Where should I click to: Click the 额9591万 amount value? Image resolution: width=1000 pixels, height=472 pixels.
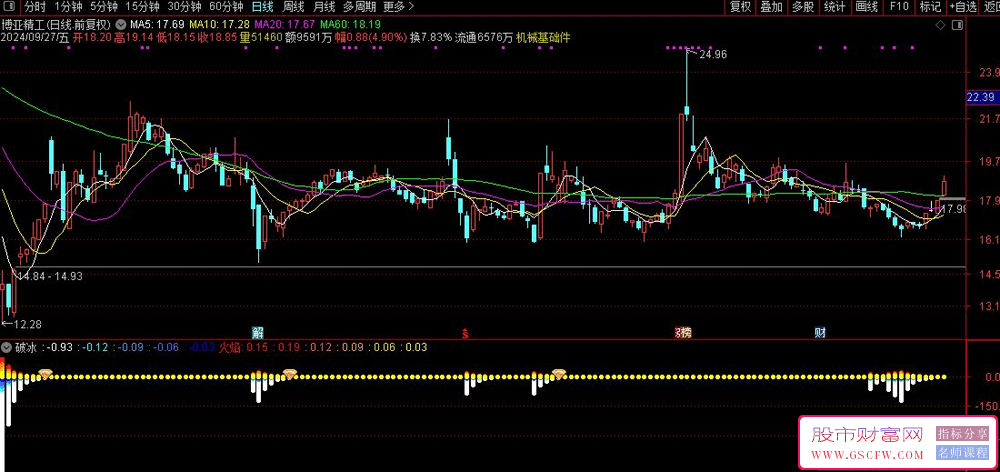309,38
